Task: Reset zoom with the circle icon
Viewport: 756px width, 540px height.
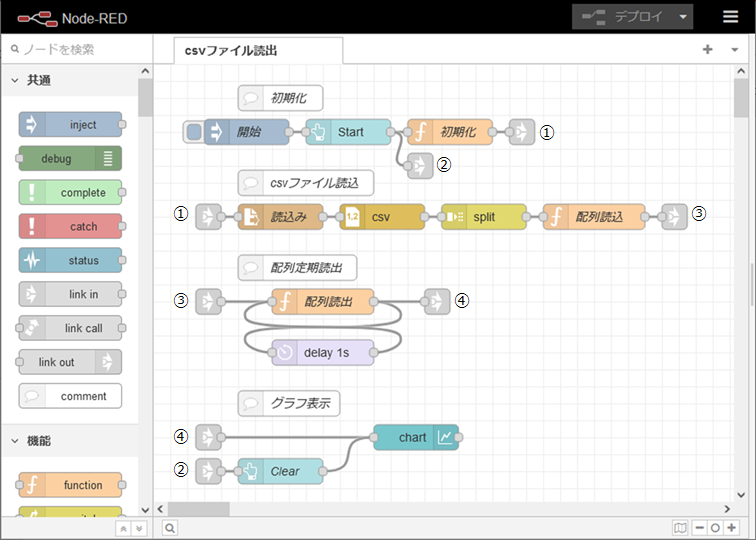Action: (x=716, y=527)
